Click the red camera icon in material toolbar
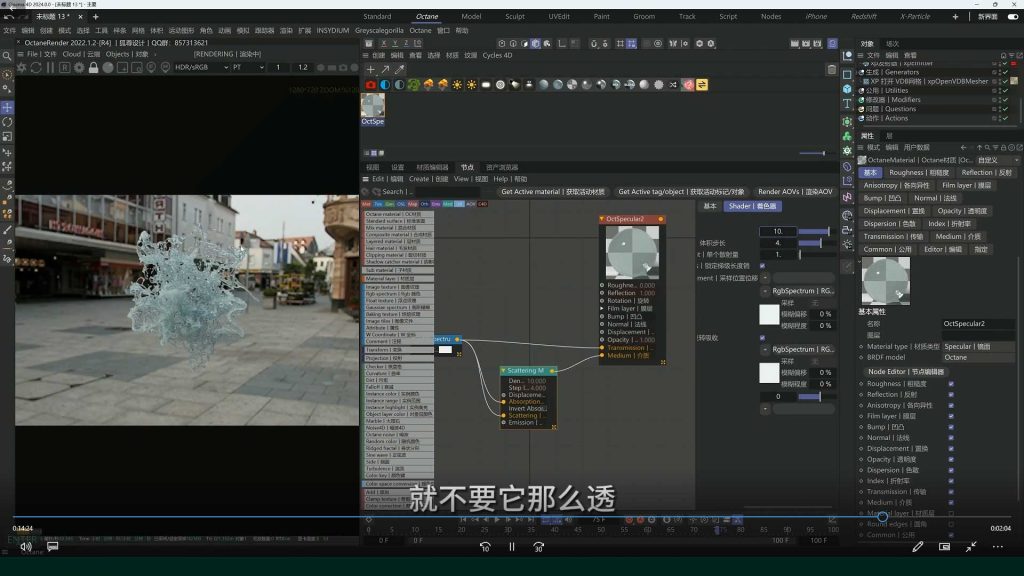 coord(370,85)
